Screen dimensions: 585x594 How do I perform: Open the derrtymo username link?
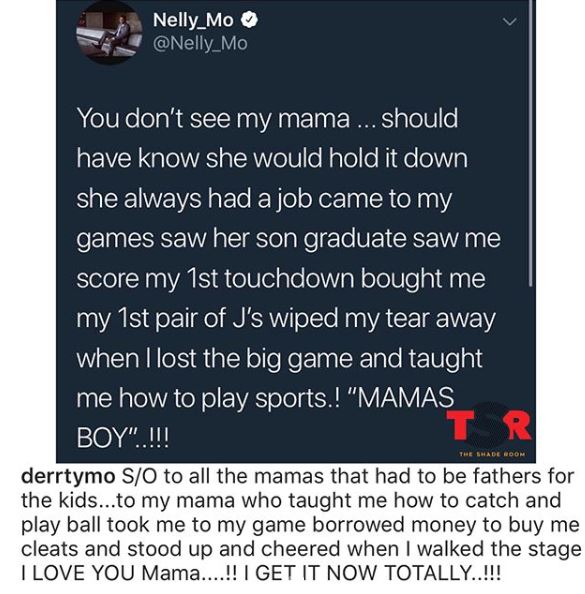click(68, 477)
